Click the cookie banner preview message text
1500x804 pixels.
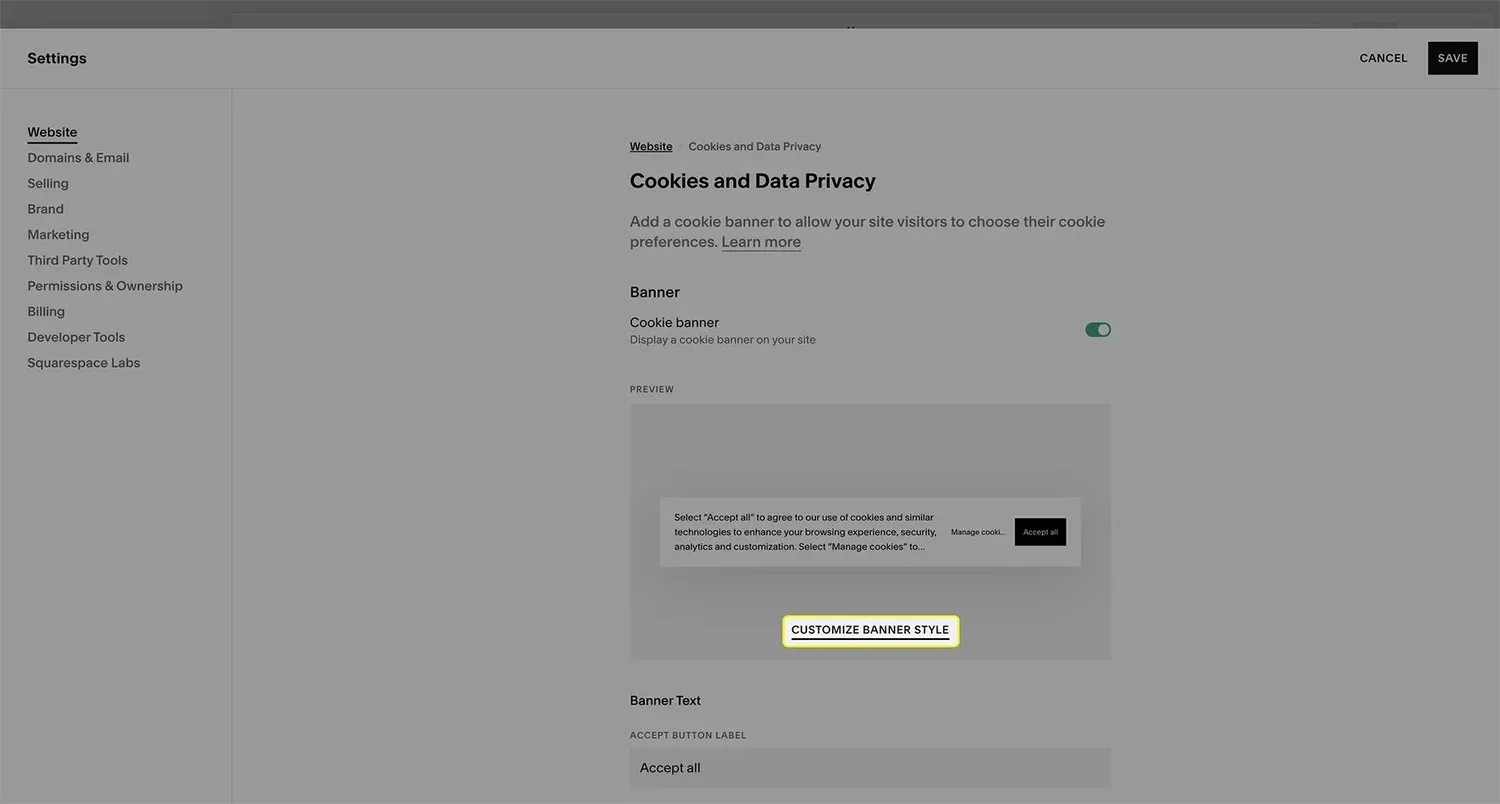click(806, 532)
